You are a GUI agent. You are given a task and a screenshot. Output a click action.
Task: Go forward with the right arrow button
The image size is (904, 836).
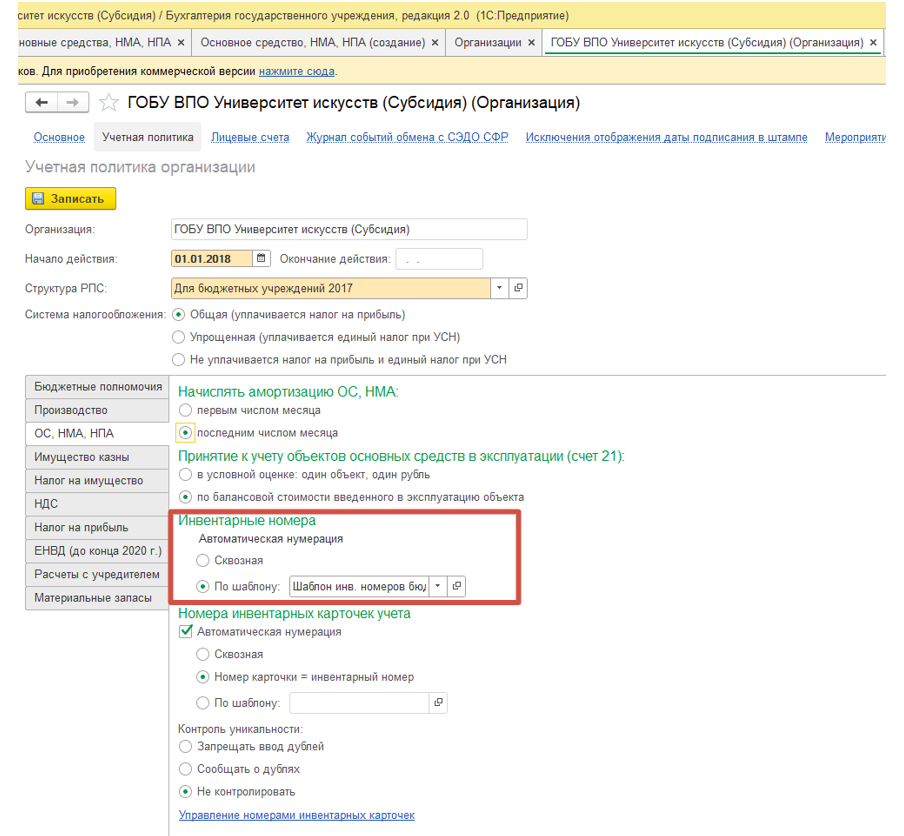coord(73,103)
